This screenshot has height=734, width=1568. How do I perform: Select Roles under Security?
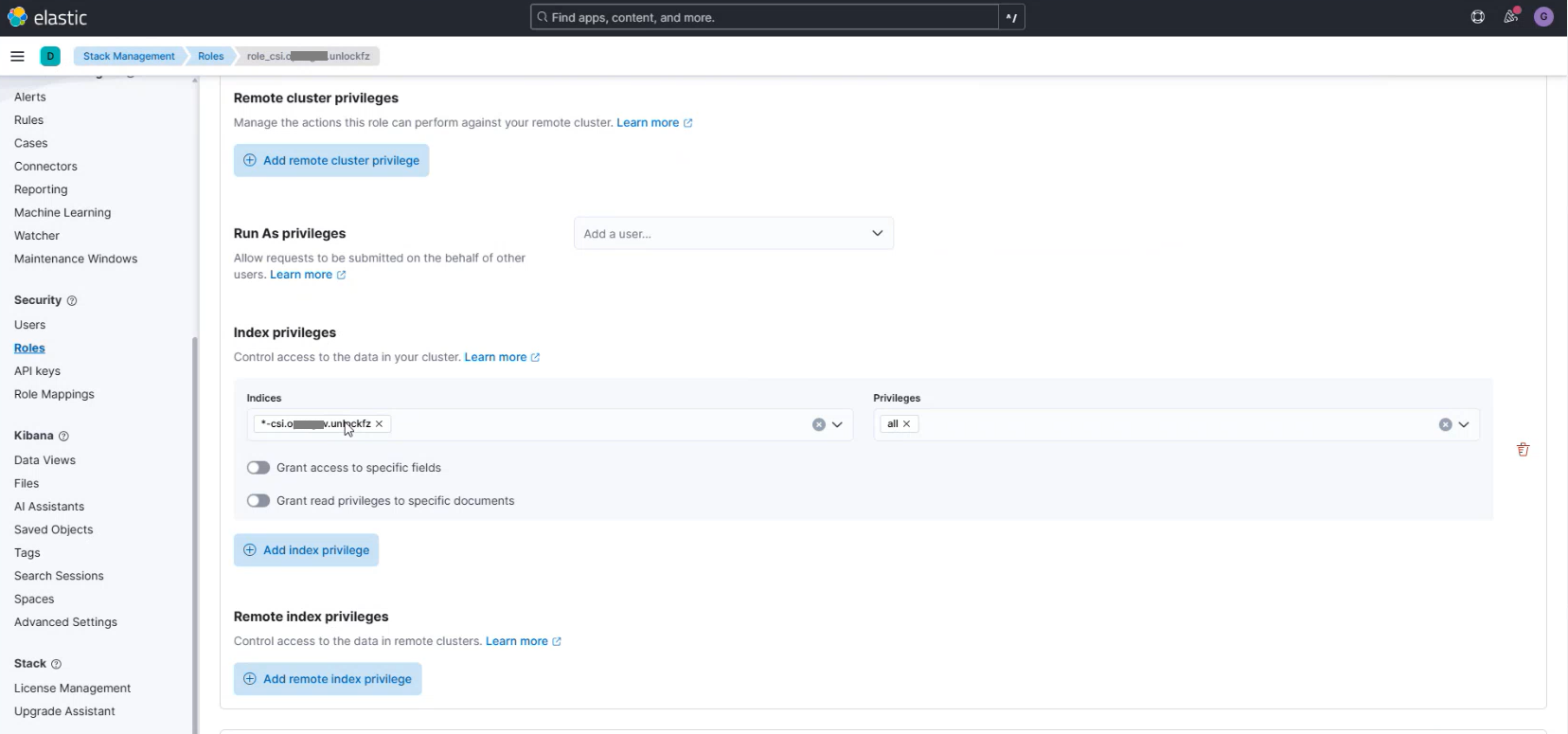[29, 348]
